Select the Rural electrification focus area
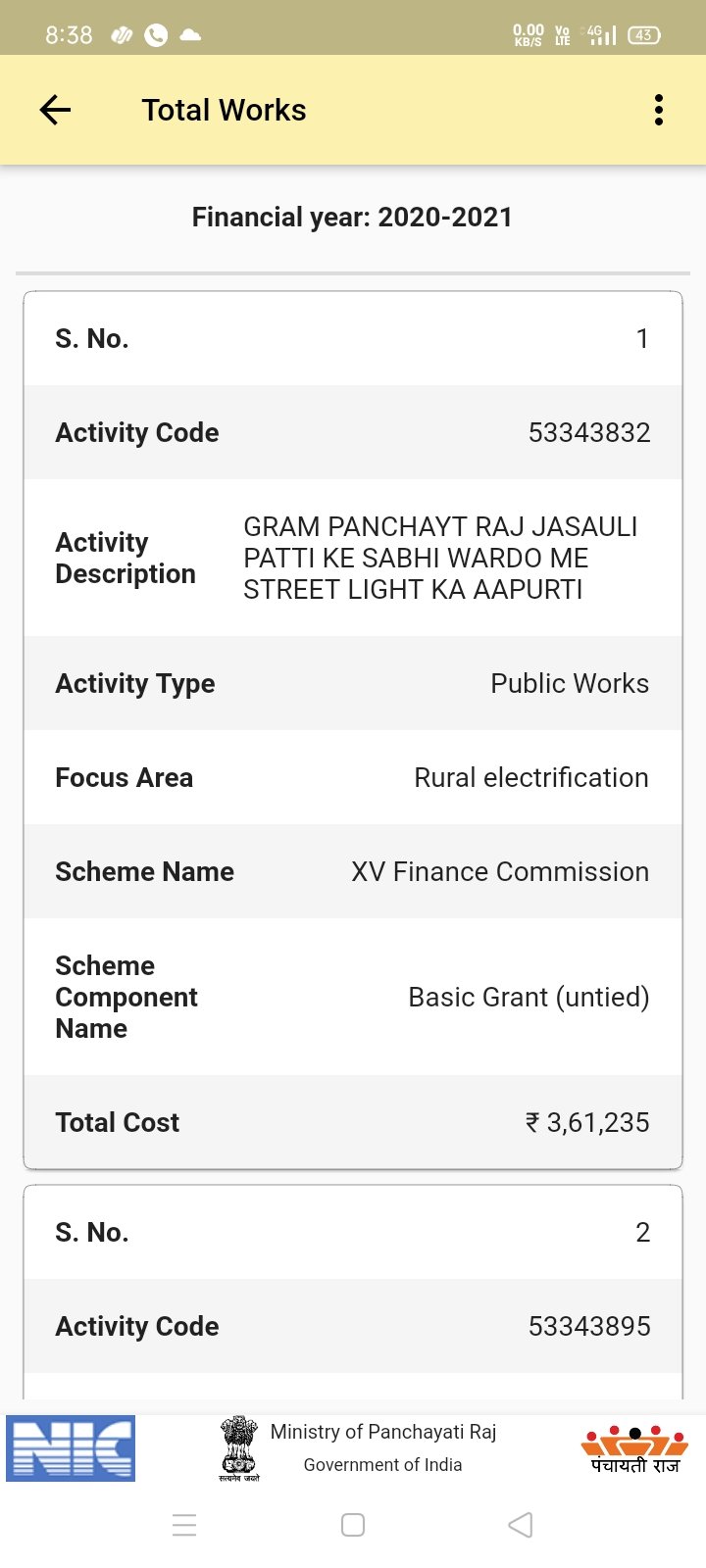The height and width of the screenshot is (1568, 706). pos(530,777)
